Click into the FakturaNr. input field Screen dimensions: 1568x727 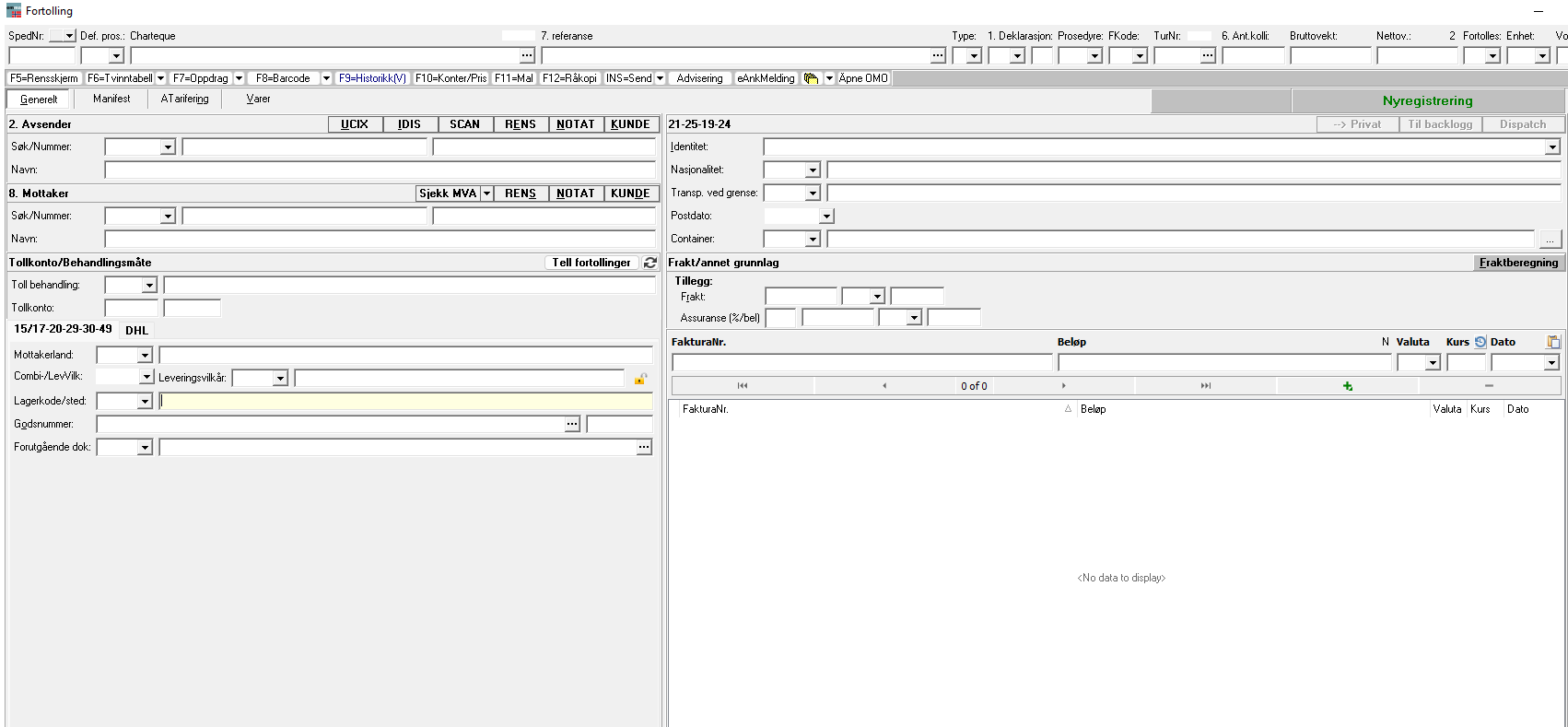861,363
